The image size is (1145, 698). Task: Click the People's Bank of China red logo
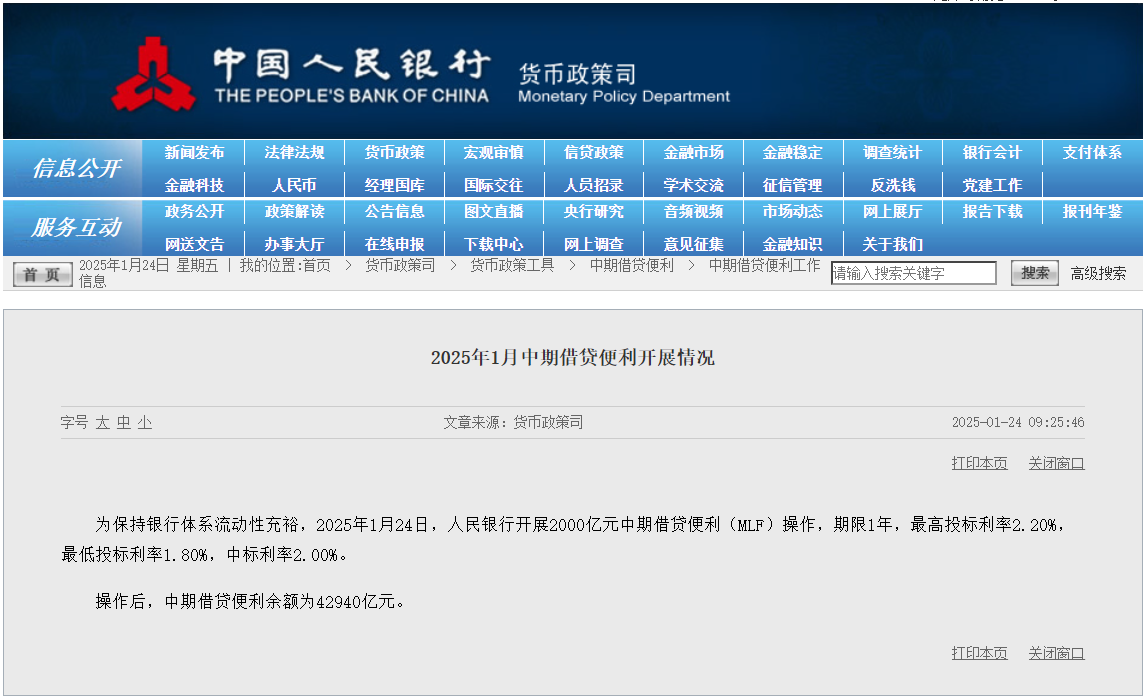point(153,75)
